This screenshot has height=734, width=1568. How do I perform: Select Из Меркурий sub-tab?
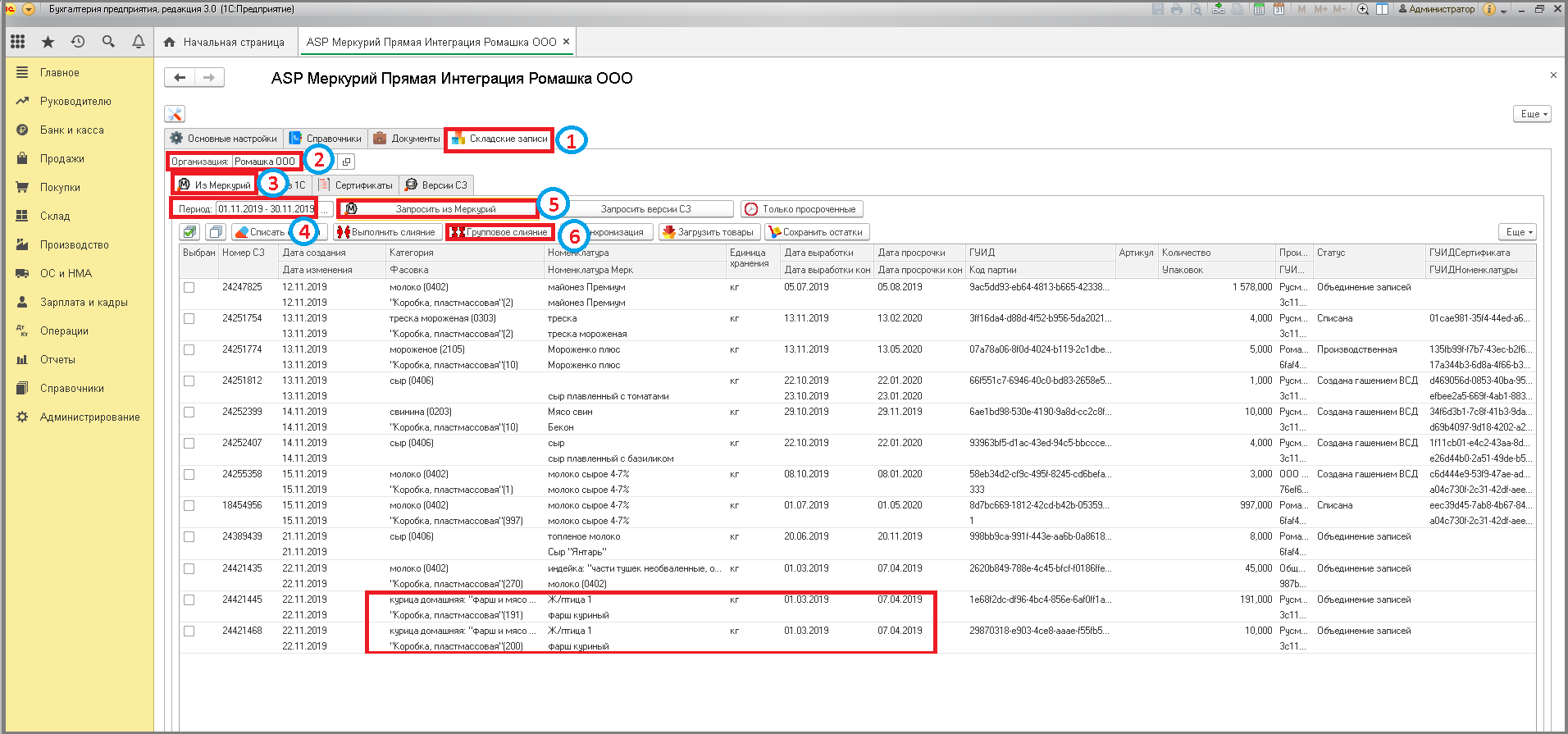point(215,185)
